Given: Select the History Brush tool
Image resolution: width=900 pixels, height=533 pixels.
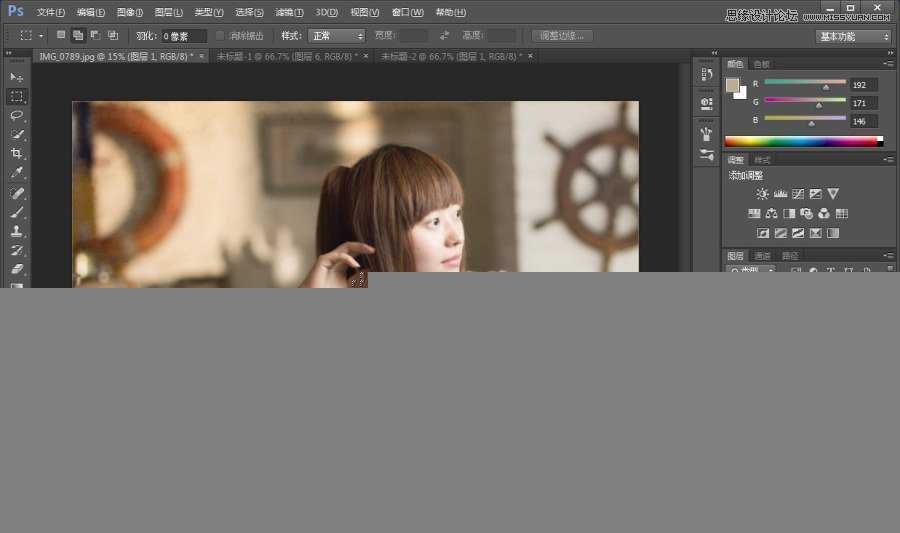Looking at the screenshot, I should coord(17,250).
